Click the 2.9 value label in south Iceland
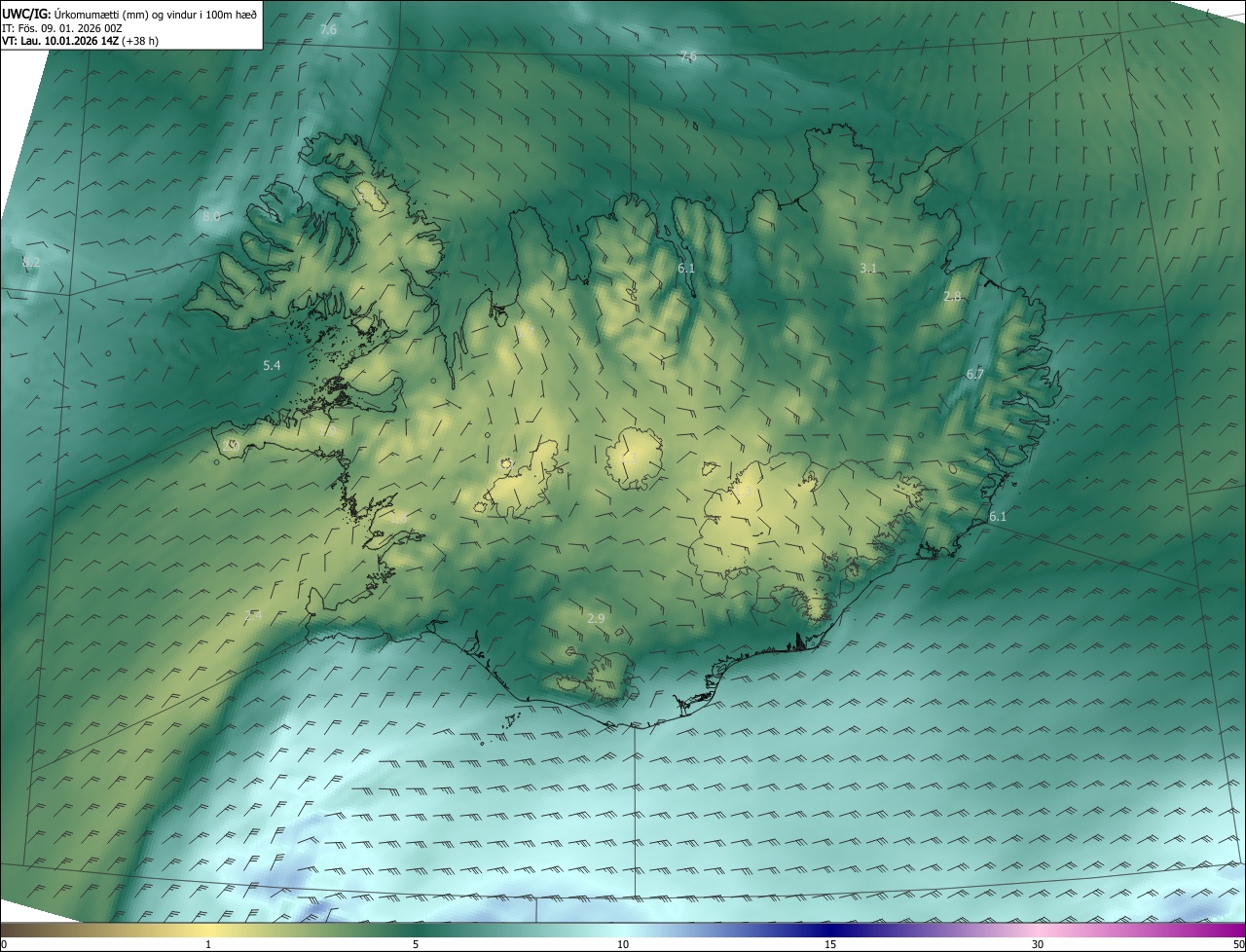This screenshot has height=952, width=1246. 596,618
